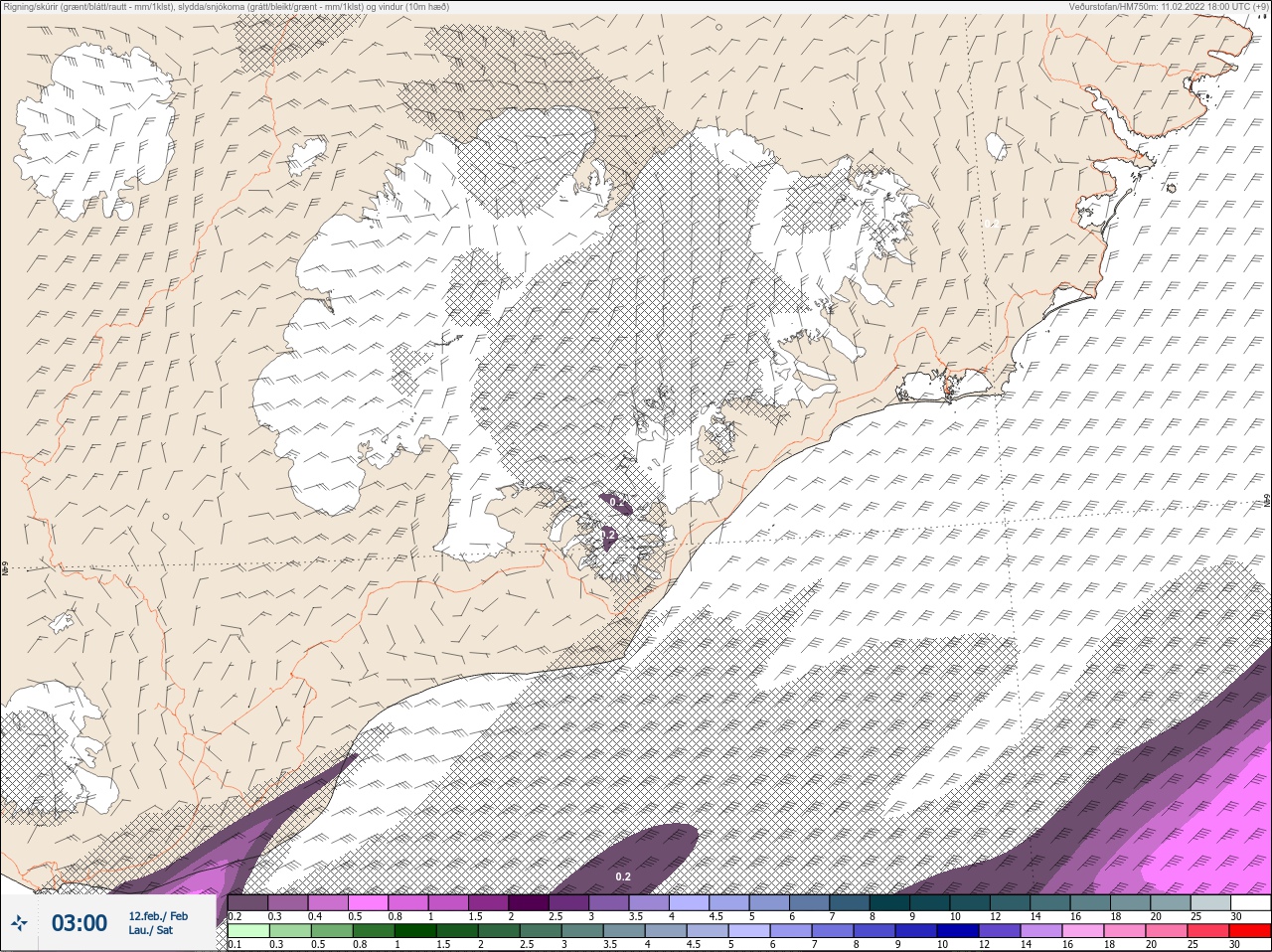Click the '4.5' value label on the lower scale

tap(694, 944)
